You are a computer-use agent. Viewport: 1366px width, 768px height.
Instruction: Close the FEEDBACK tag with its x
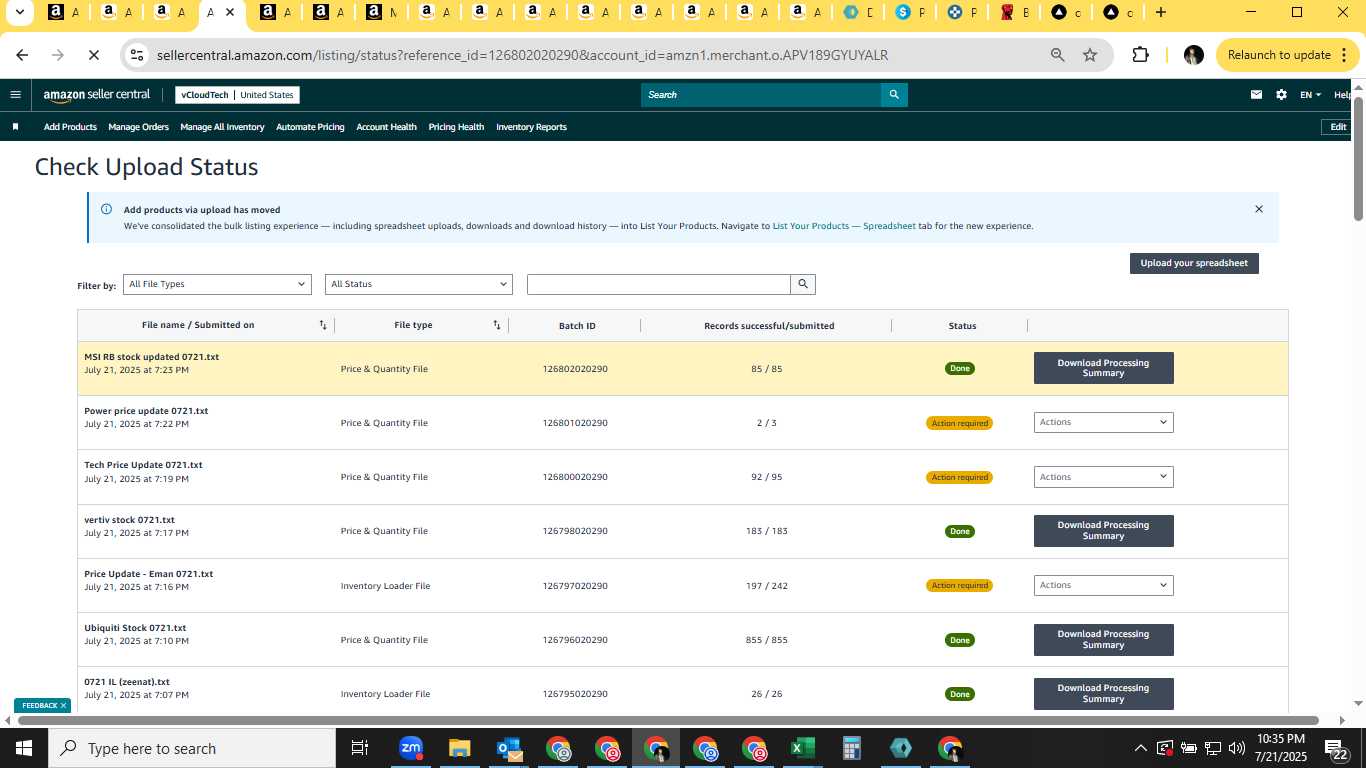click(63, 705)
